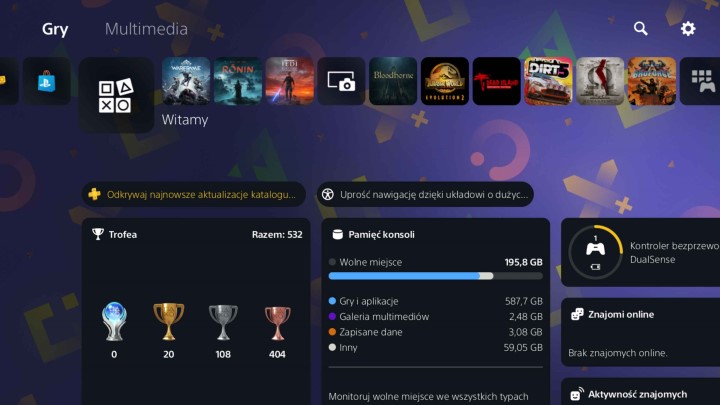
Task: Select the Welcome hub tile with PlayStation symbols
Action: pyautogui.click(x=116, y=95)
